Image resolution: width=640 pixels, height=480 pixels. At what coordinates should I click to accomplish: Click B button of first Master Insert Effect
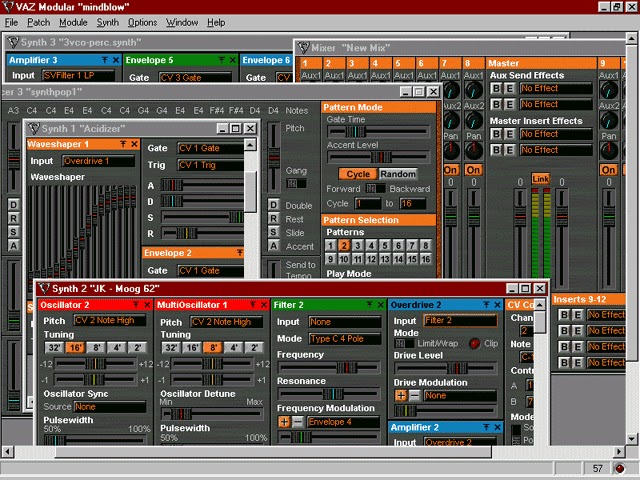496,134
